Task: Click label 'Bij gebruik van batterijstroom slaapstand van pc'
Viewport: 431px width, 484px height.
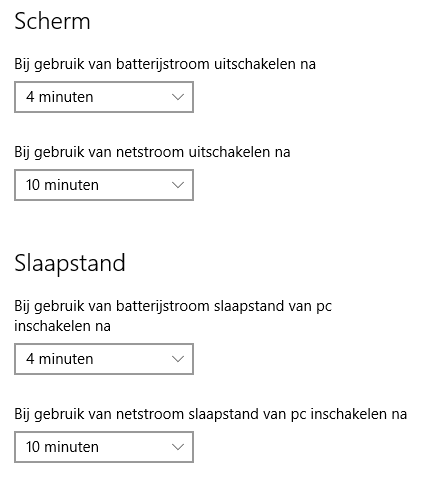Action: 173,306
